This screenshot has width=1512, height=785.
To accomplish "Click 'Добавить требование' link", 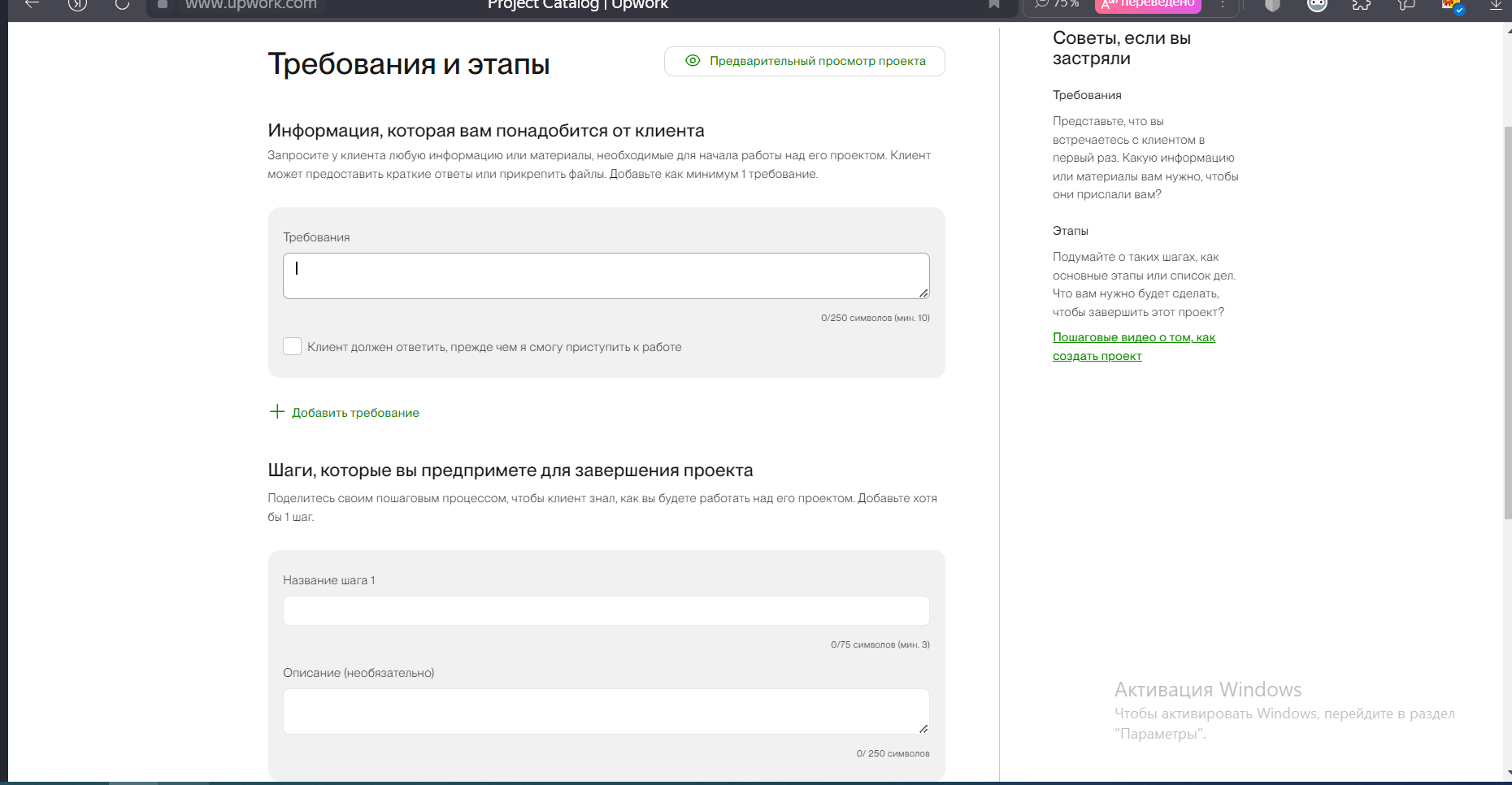I will pyautogui.click(x=355, y=413).
